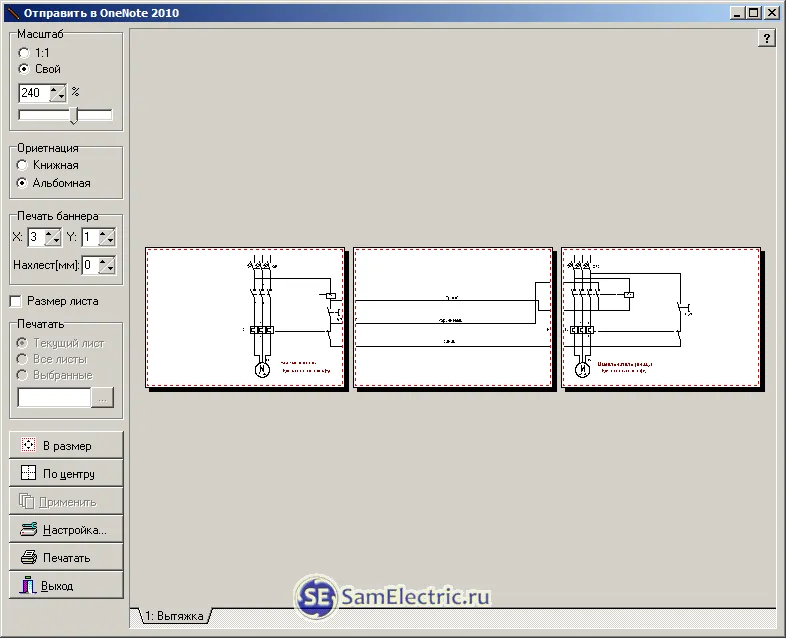Select the first banner page preview
This screenshot has width=786, height=638.
pos(245,317)
